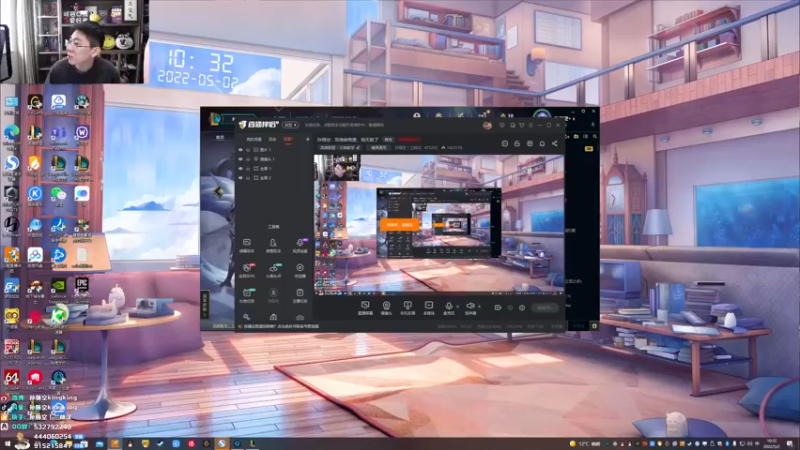
Task: Toggle eye icon of third source row
Action: point(241,168)
